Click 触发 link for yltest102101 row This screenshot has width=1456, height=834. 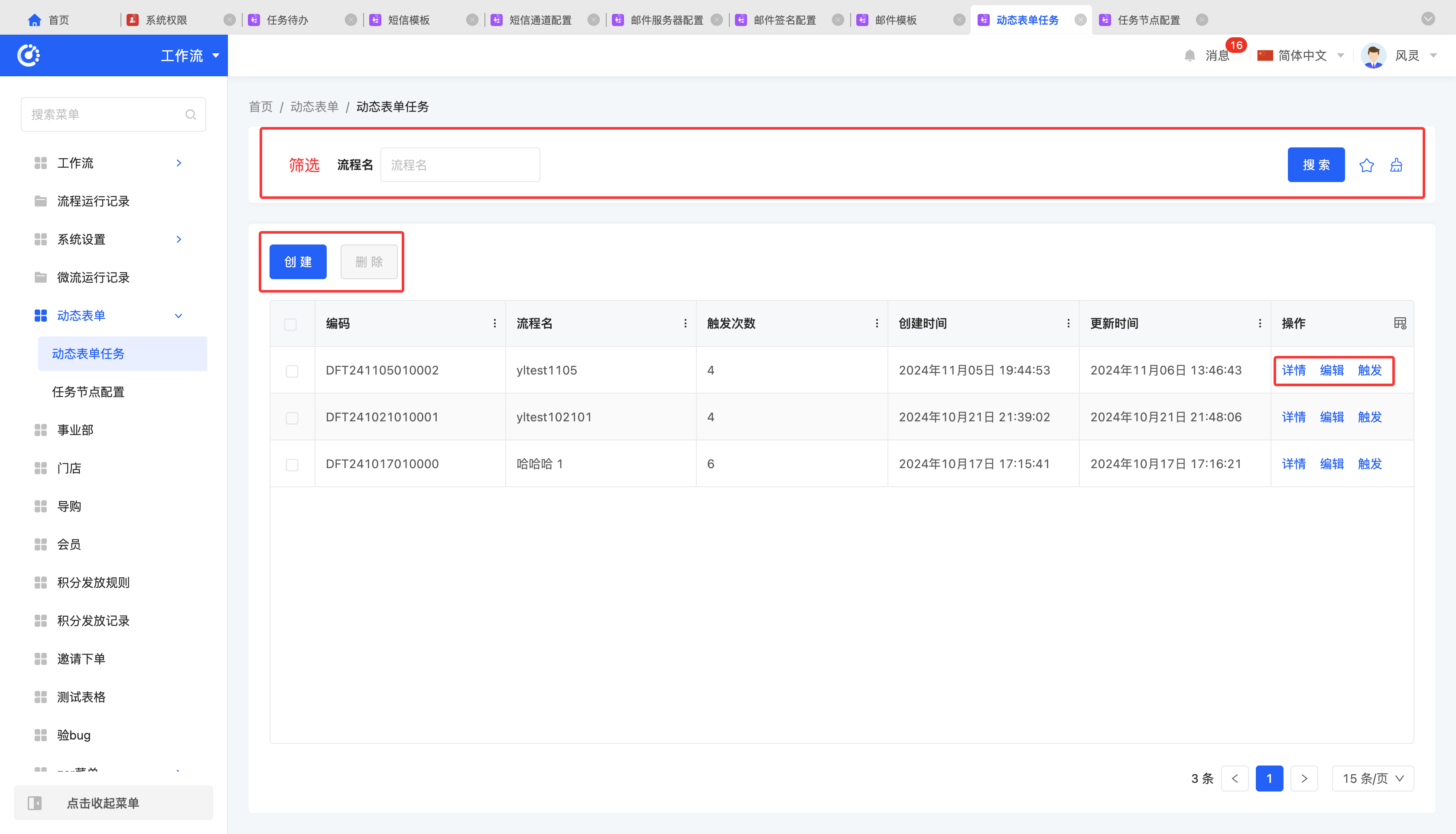point(1369,417)
